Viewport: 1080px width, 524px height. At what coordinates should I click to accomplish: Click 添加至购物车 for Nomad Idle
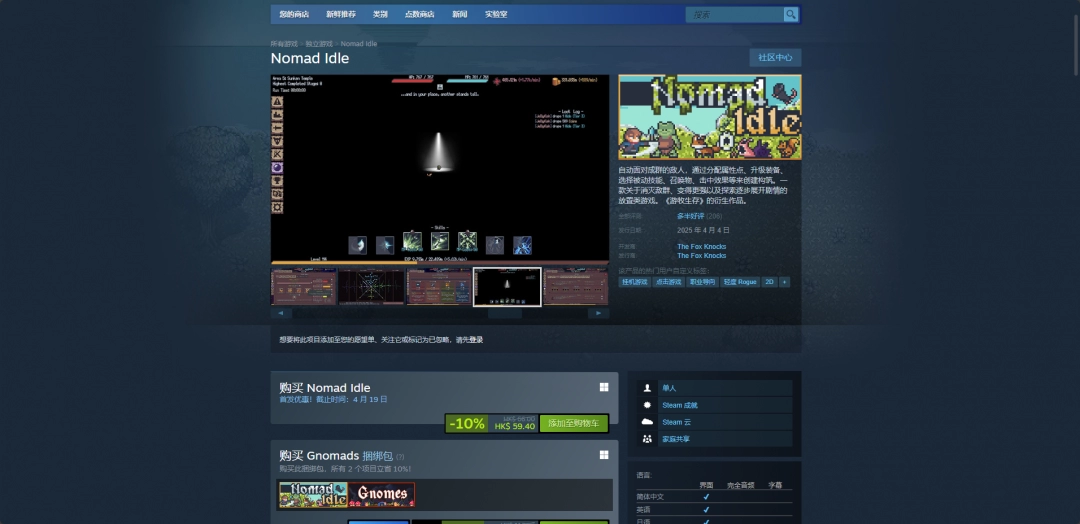tap(574, 423)
